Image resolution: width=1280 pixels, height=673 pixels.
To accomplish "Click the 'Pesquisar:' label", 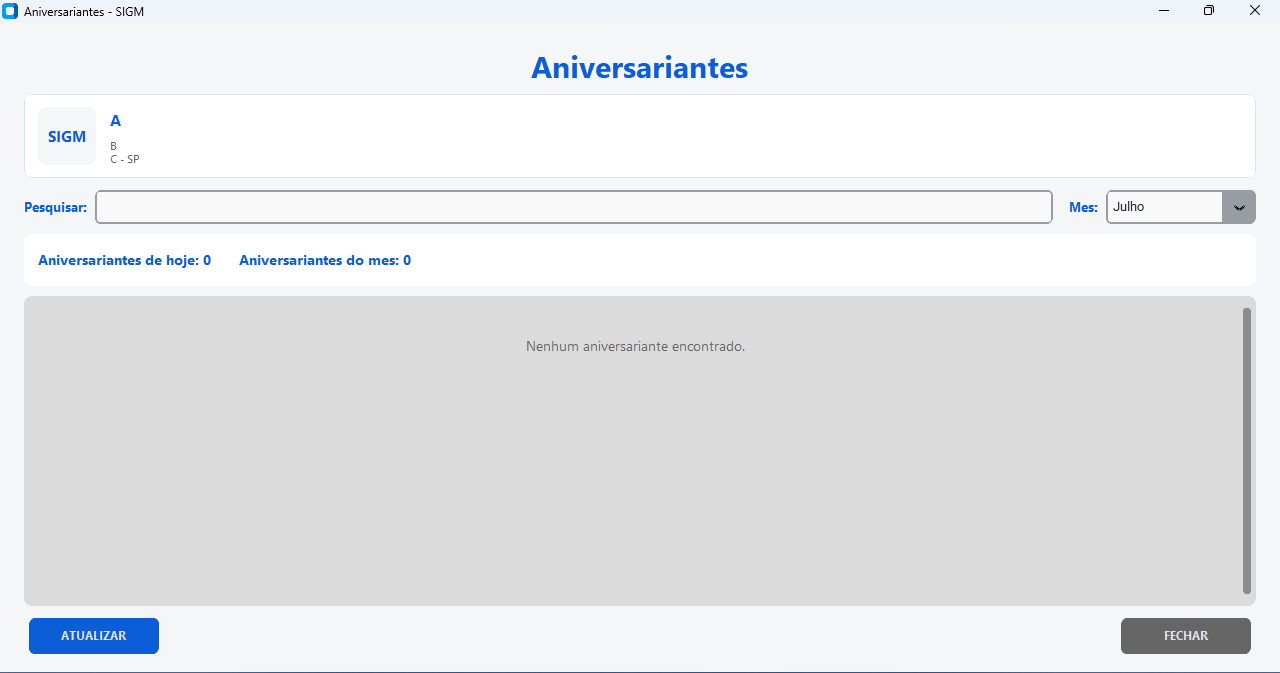I will [x=55, y=207].
